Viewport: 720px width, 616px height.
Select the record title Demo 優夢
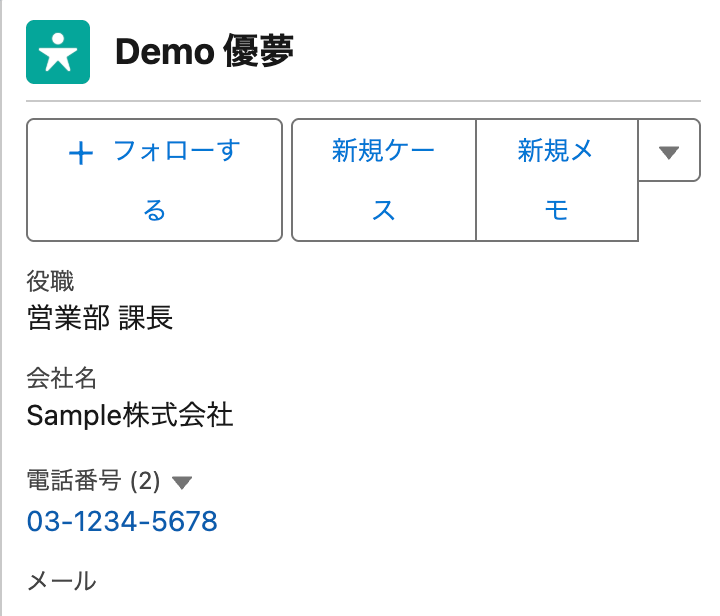point(204,51)
